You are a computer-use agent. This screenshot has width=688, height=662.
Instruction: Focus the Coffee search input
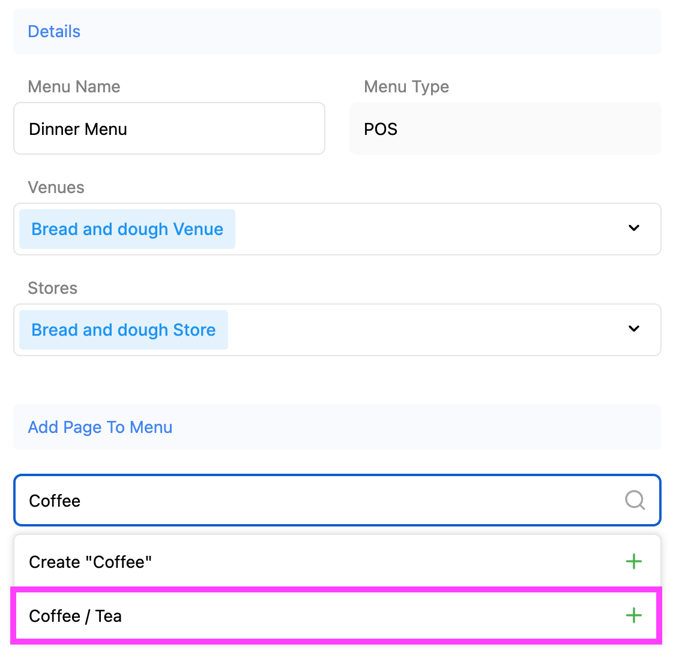pyautogui.click(x=300, y=500)
